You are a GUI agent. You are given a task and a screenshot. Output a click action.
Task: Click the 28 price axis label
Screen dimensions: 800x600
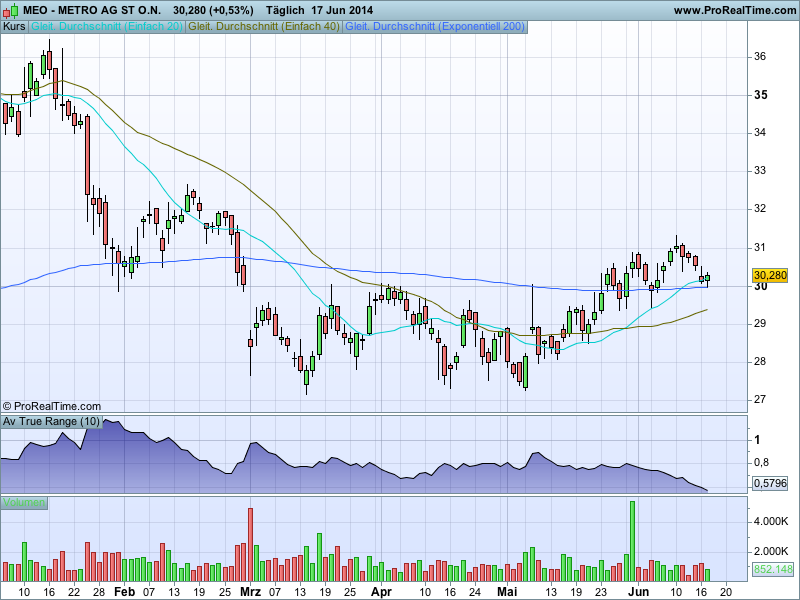click(760, 362)
